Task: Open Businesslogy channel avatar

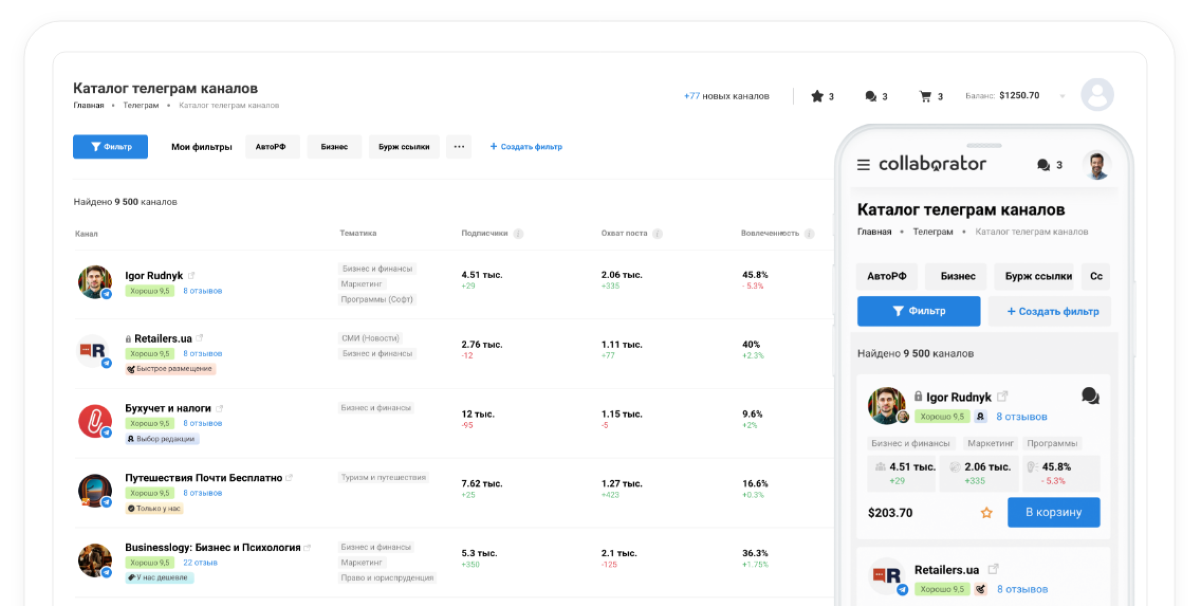Action: coord(95,559)
